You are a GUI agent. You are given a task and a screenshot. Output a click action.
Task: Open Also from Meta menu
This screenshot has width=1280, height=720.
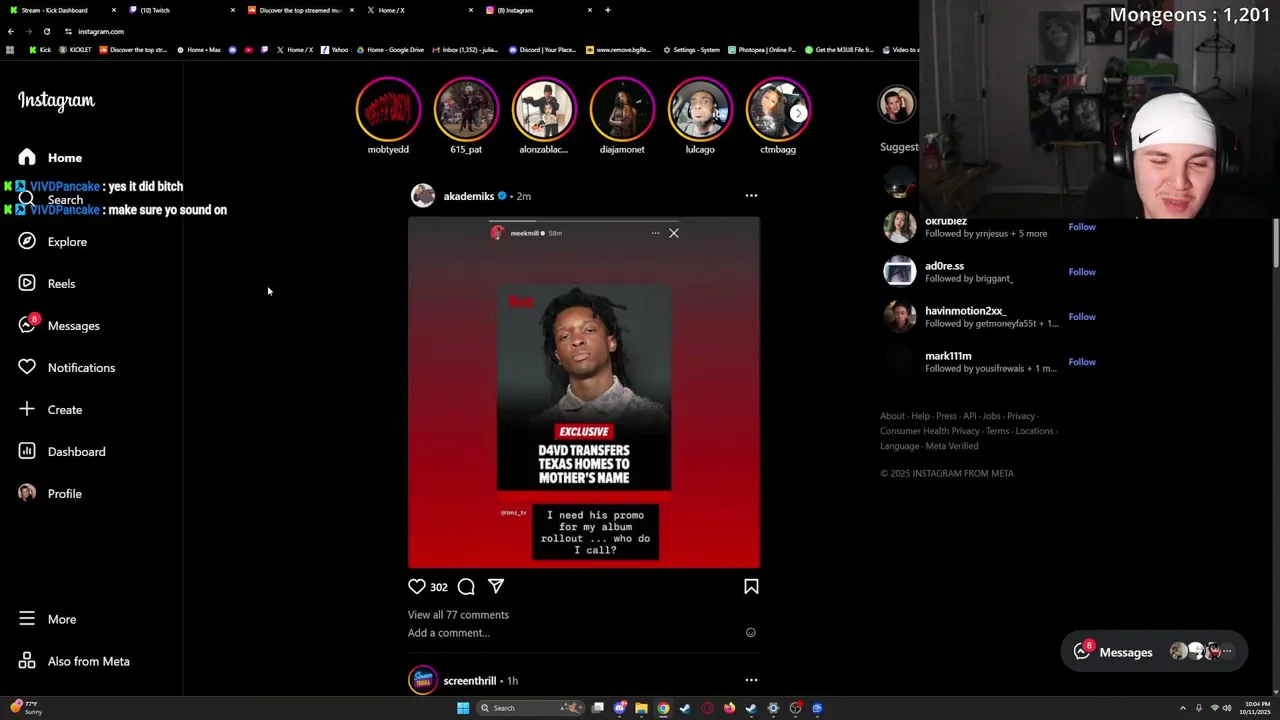74,661
